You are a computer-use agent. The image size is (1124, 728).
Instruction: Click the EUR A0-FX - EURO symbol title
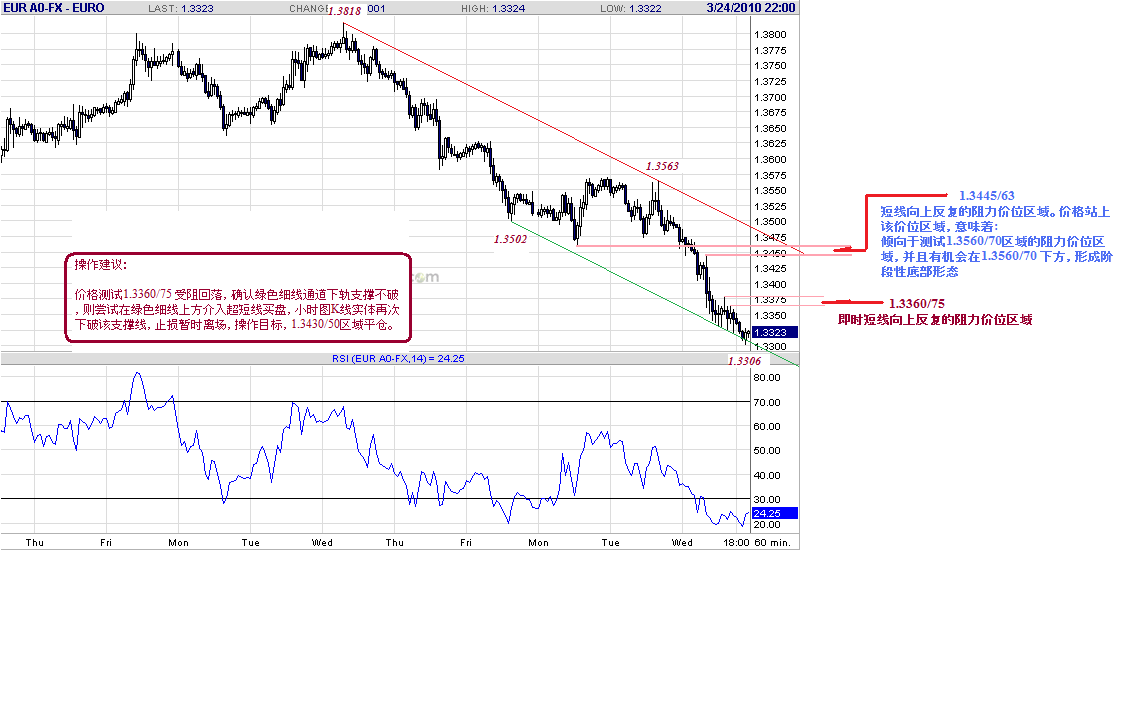pyautogui.click(x=54, y=8)
